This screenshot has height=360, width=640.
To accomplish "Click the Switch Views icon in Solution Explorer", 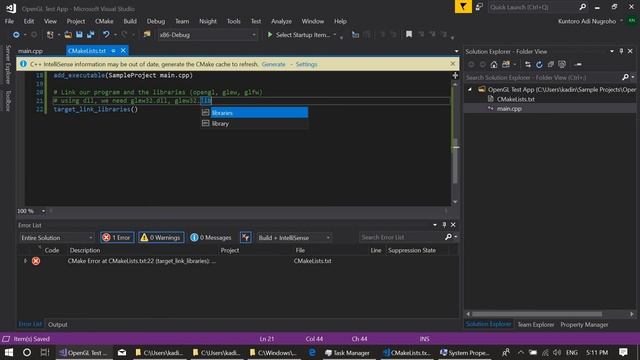I will [506, 64].
